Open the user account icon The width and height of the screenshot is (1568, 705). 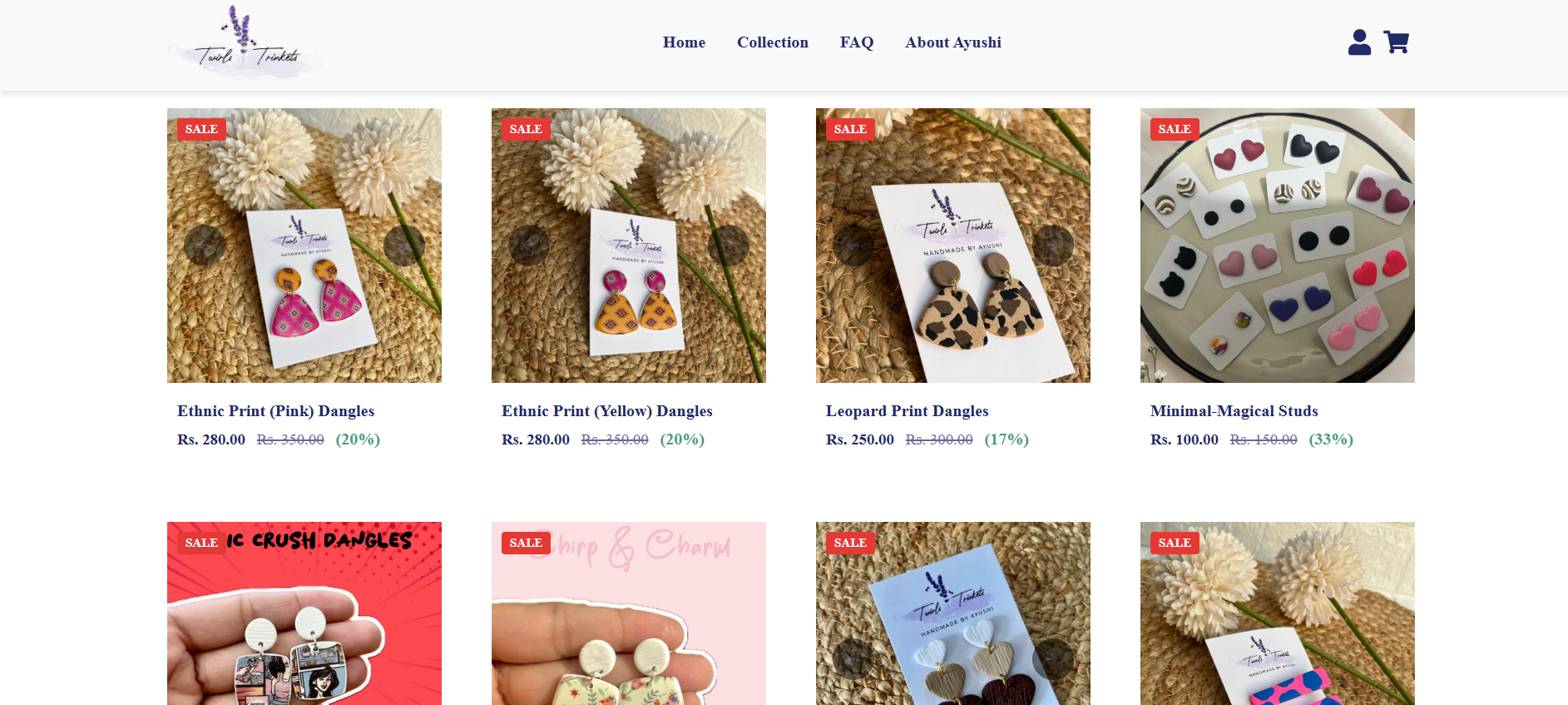point(1359,42)
